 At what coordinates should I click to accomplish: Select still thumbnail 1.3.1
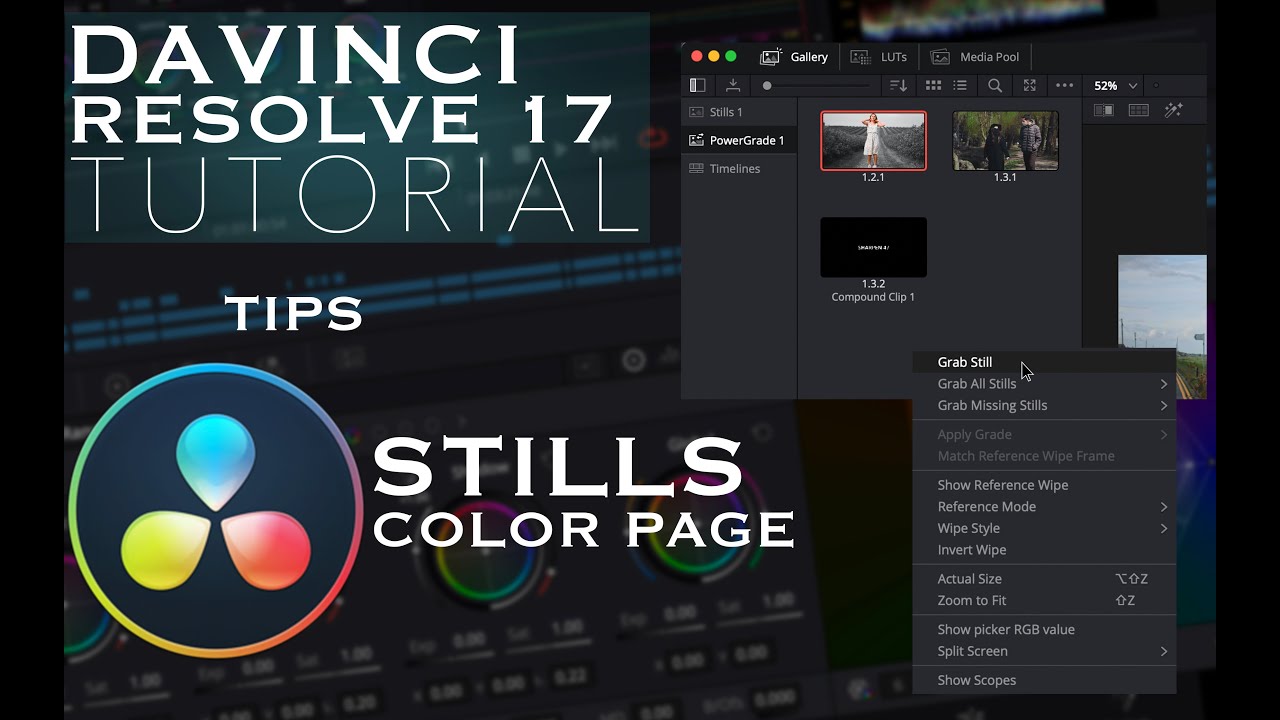[1005, 141]
